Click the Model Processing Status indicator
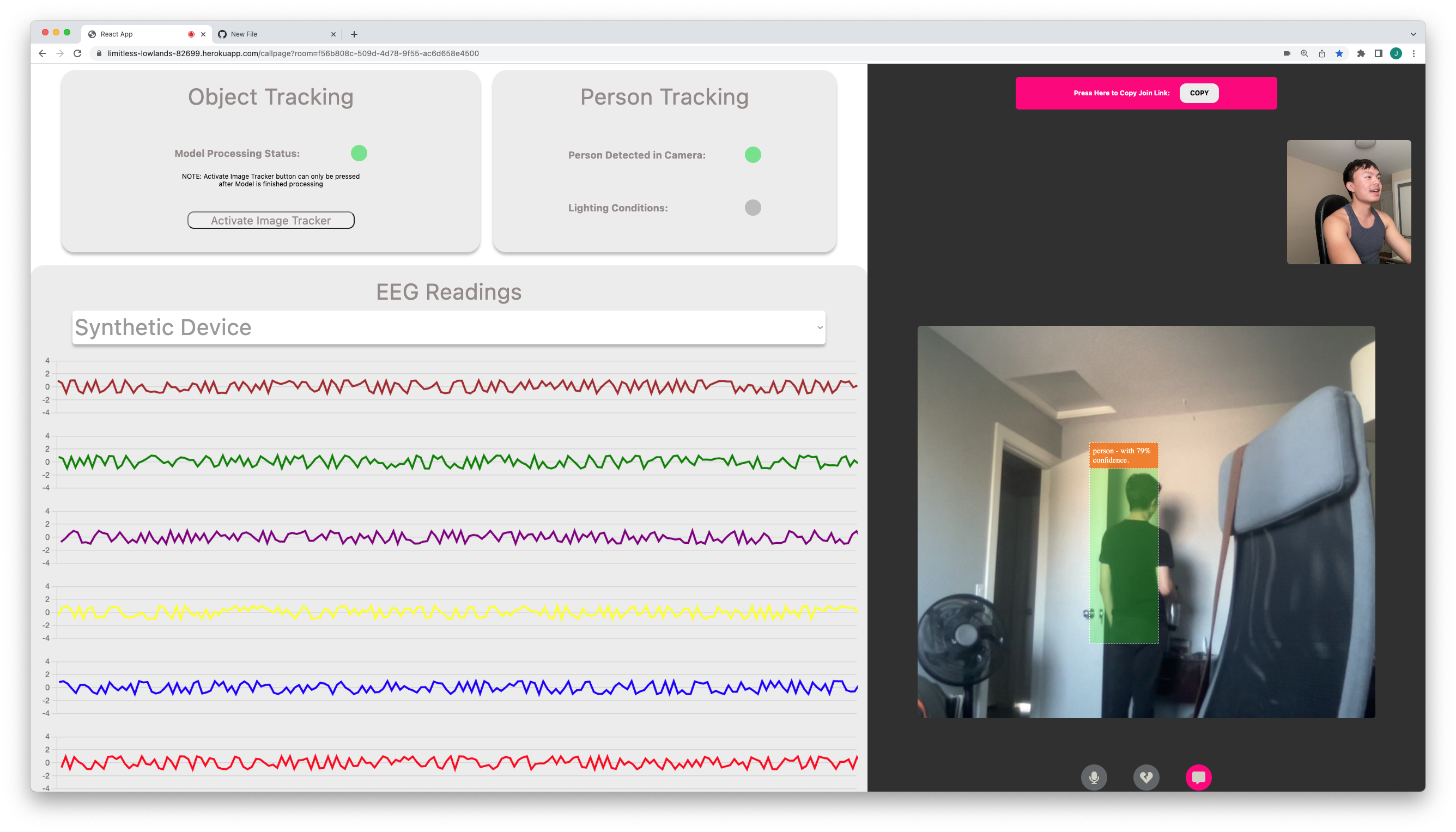1456x832 pixels. click(359, 153)
